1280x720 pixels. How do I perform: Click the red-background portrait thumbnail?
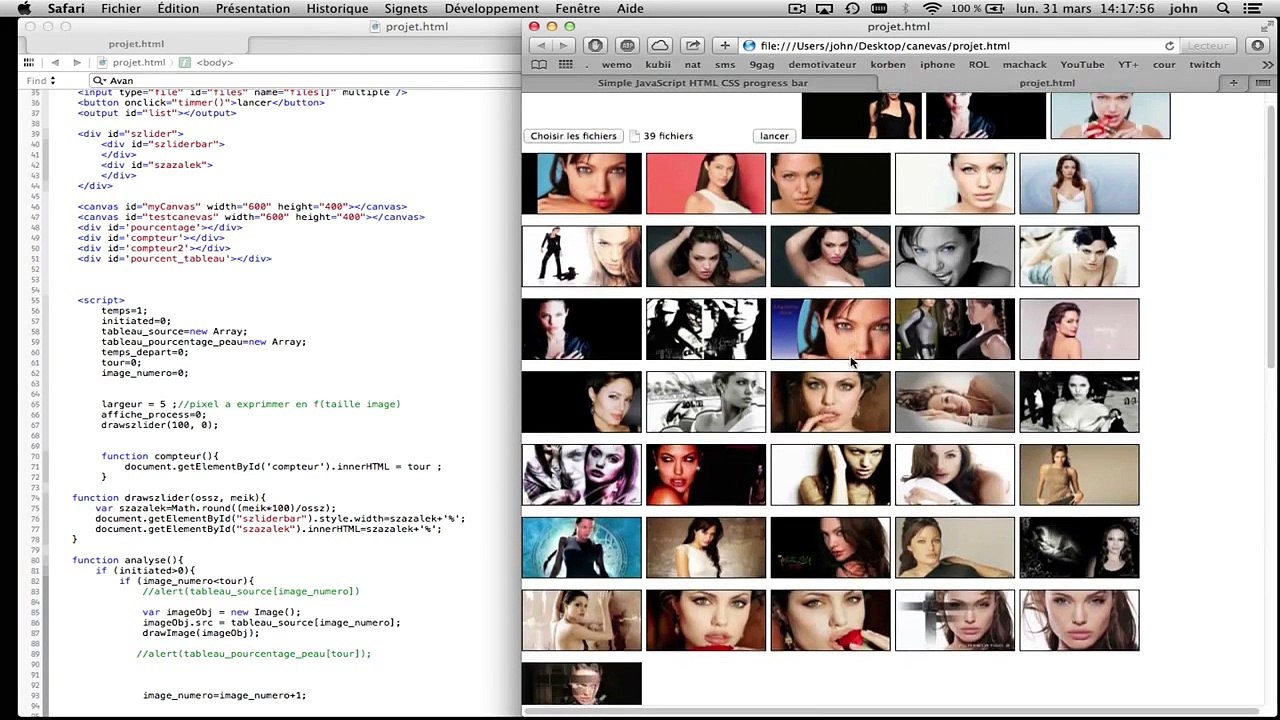click(x=706, y=184)
